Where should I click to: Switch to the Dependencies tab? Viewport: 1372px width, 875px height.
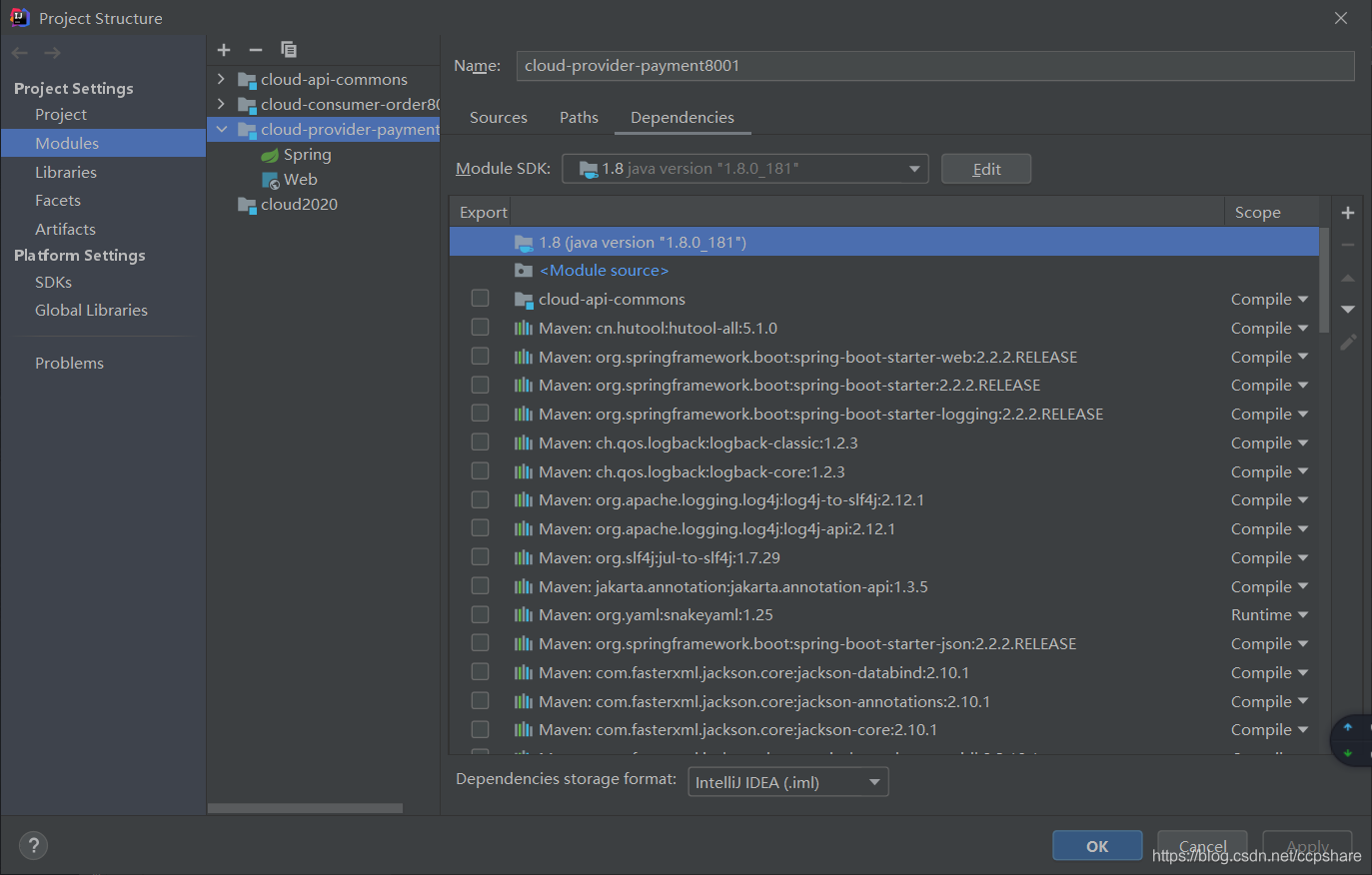pos(683,118)
